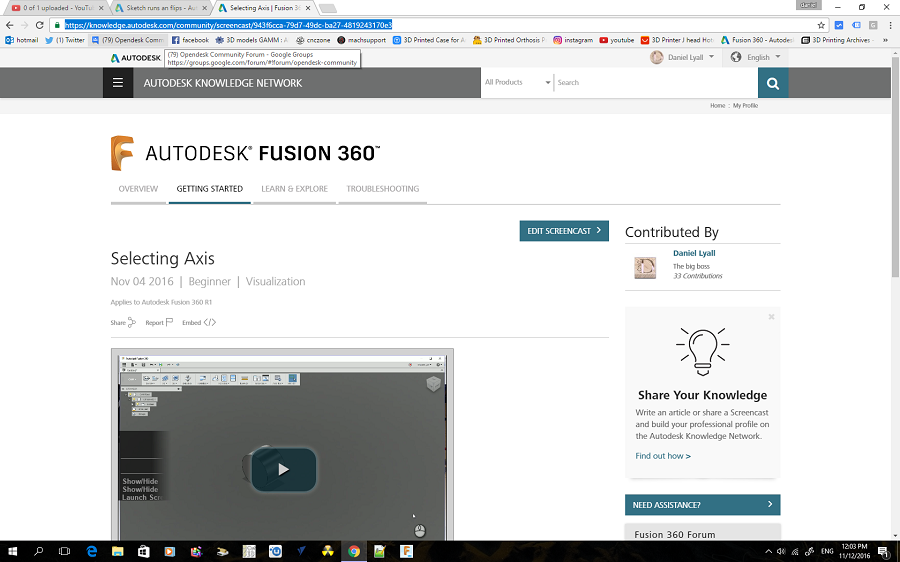Image resolution: width=900 pixels, height=562 pixels.
Task: Open File Explorer from taskbar
Action: tap(117, 552)
